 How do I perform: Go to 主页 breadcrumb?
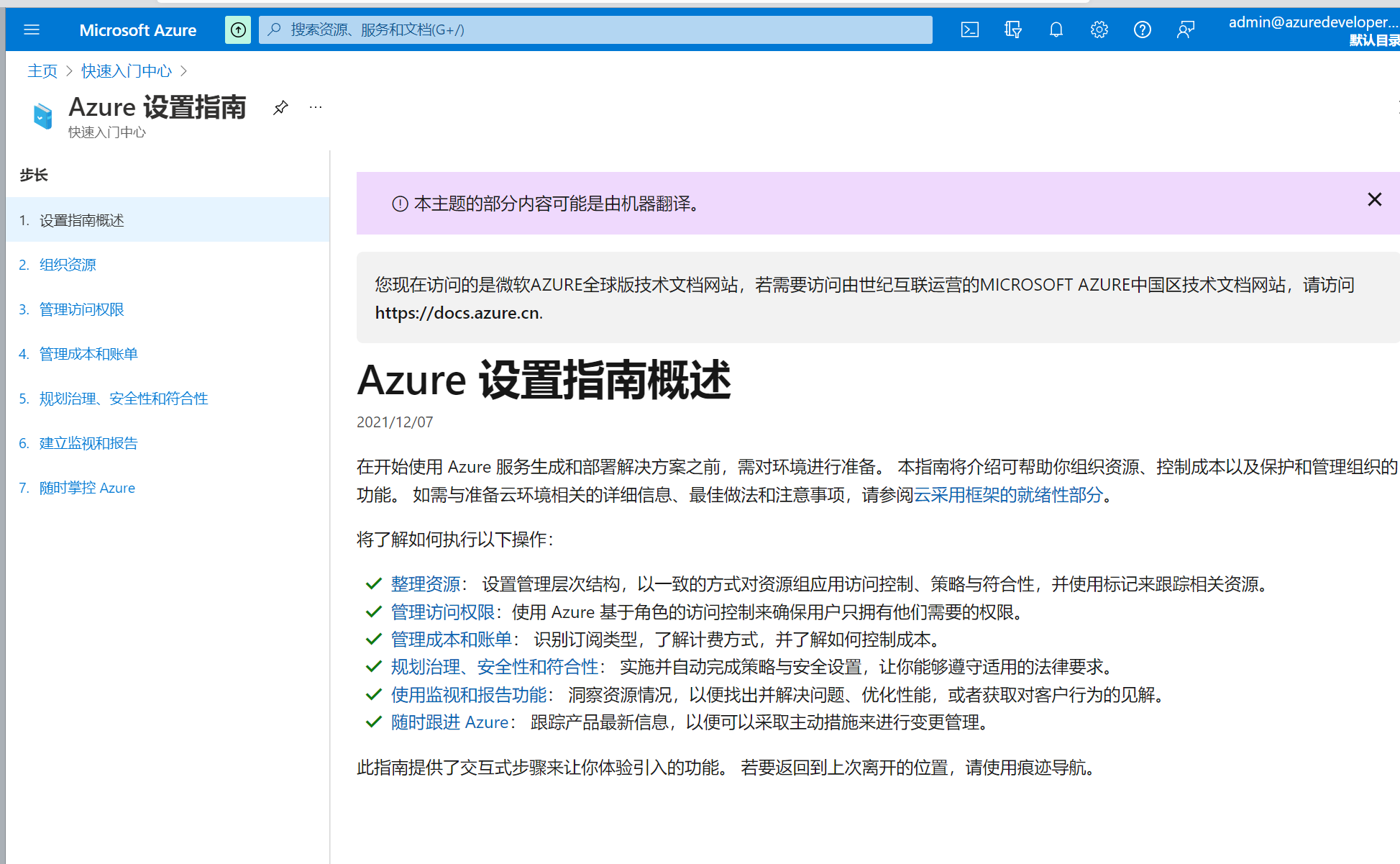pyautogui.click(x=42, y=71)
